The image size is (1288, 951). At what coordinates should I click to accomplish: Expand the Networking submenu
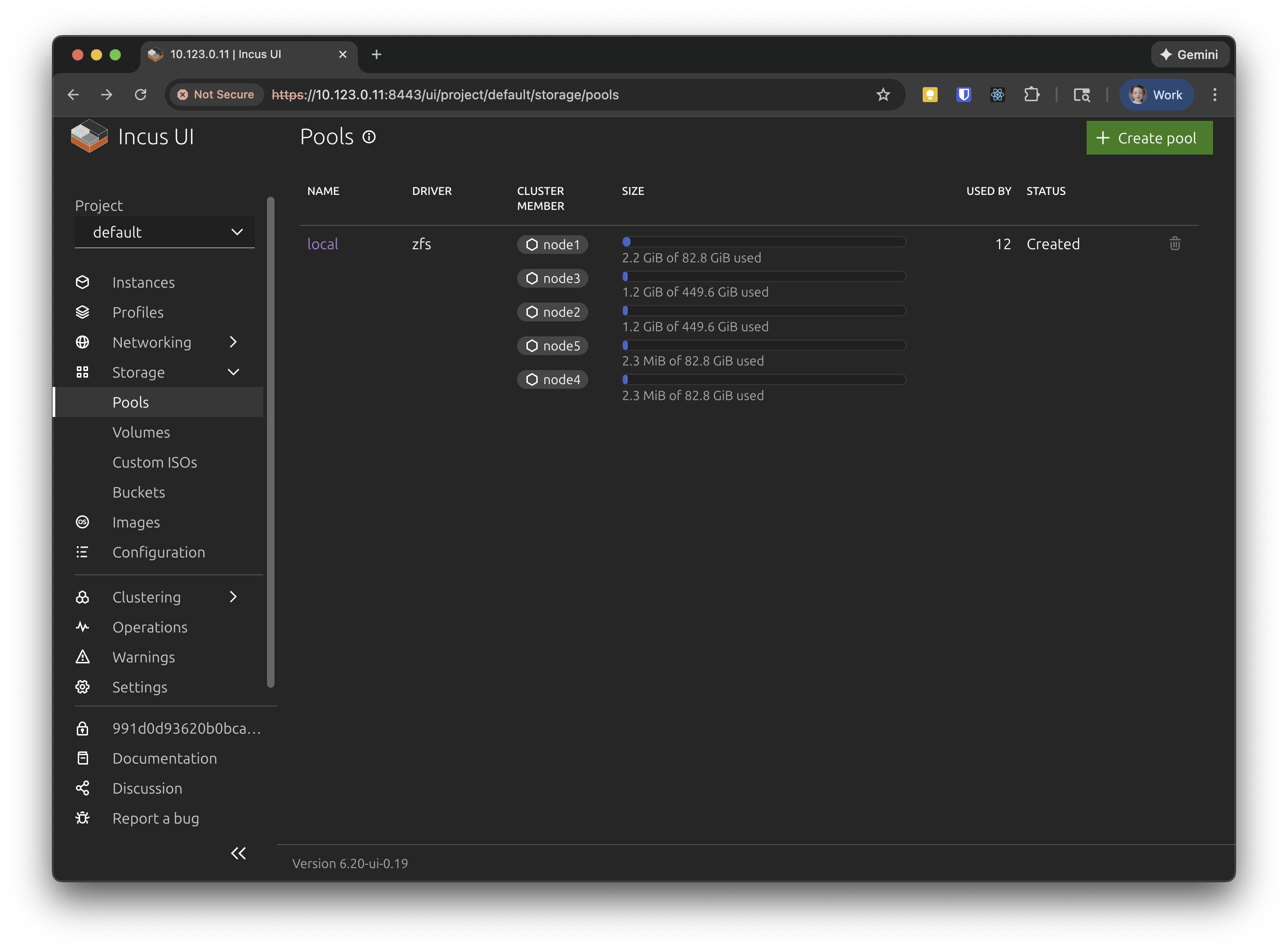(x=233, y=342)
